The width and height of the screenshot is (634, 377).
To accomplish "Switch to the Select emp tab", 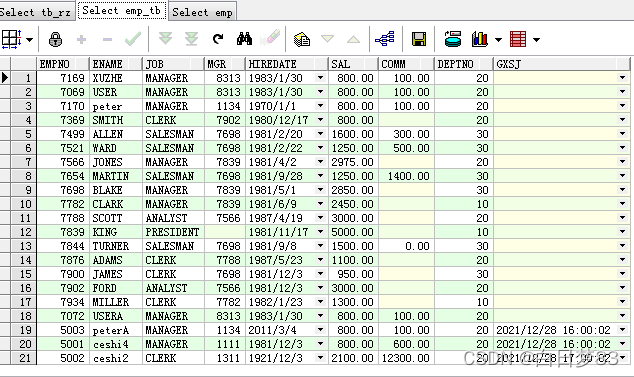I will [203, 12].
